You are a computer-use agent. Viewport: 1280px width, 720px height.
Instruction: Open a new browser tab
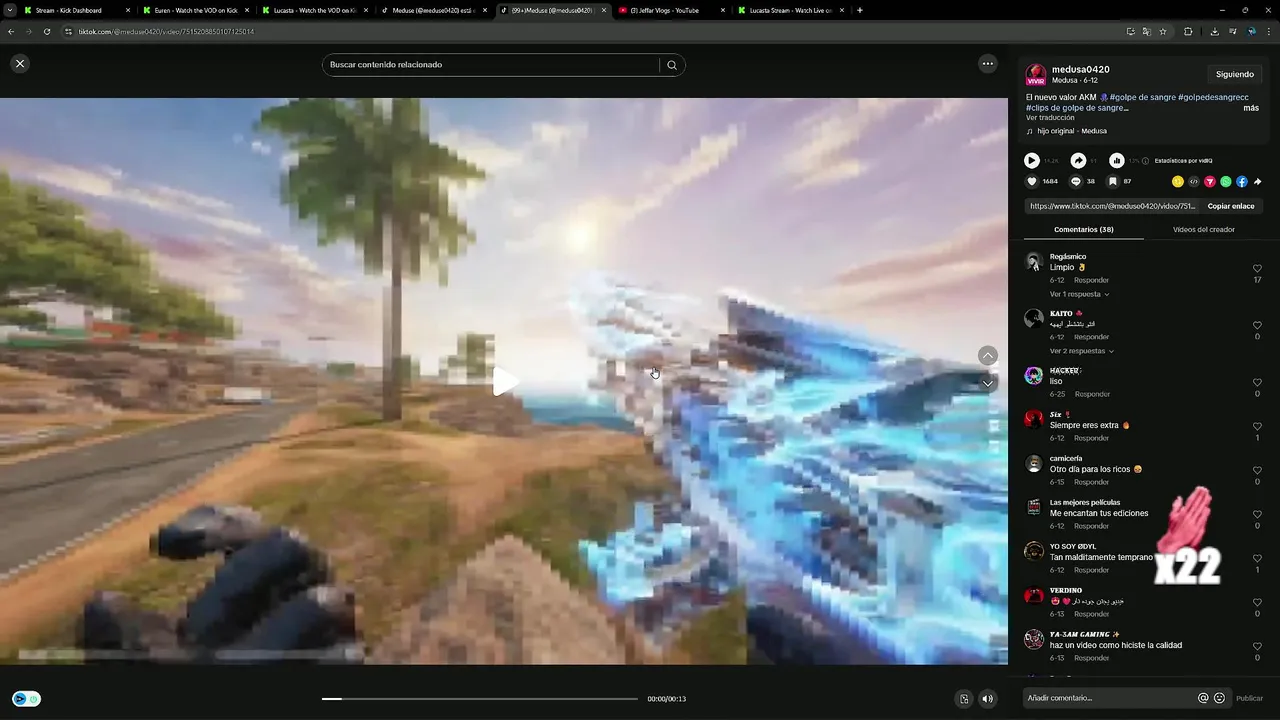tap(860, 10)
